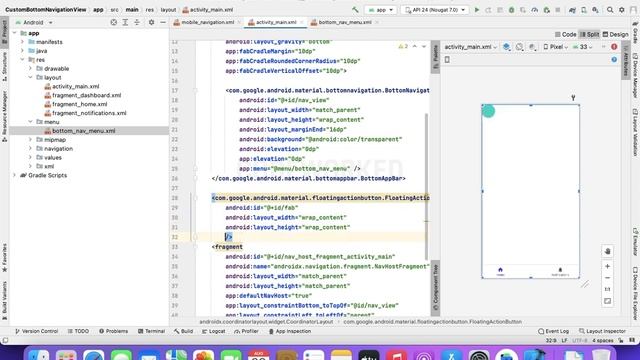Click the teal FAB in layout preview
The height and width of the screenshot is (360, 640).
coord(488,111)
